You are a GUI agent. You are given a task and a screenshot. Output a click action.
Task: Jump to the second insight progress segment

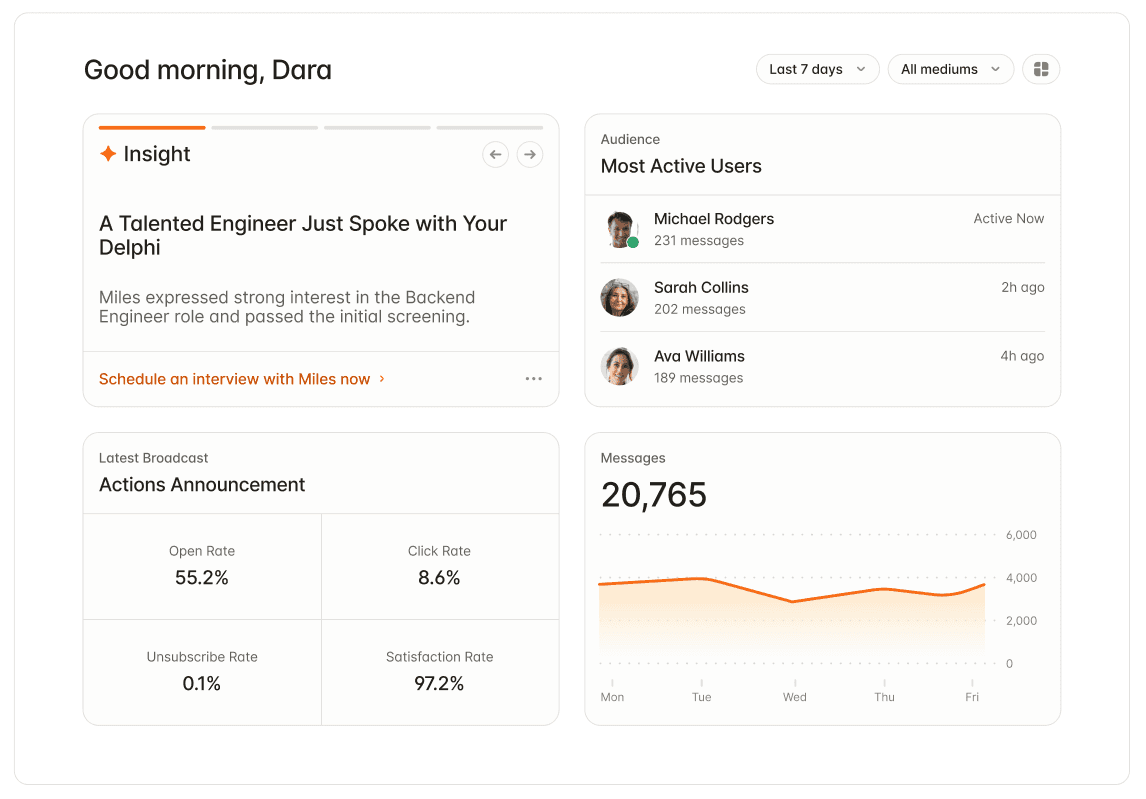coord(265,128)
